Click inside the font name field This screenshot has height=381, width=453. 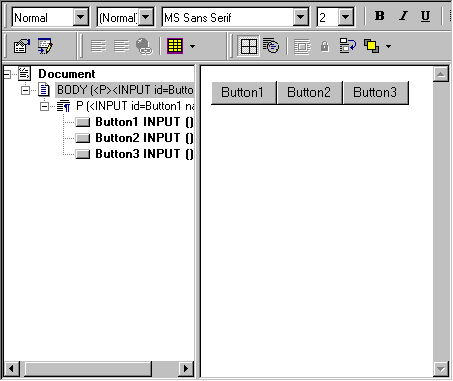228,17
